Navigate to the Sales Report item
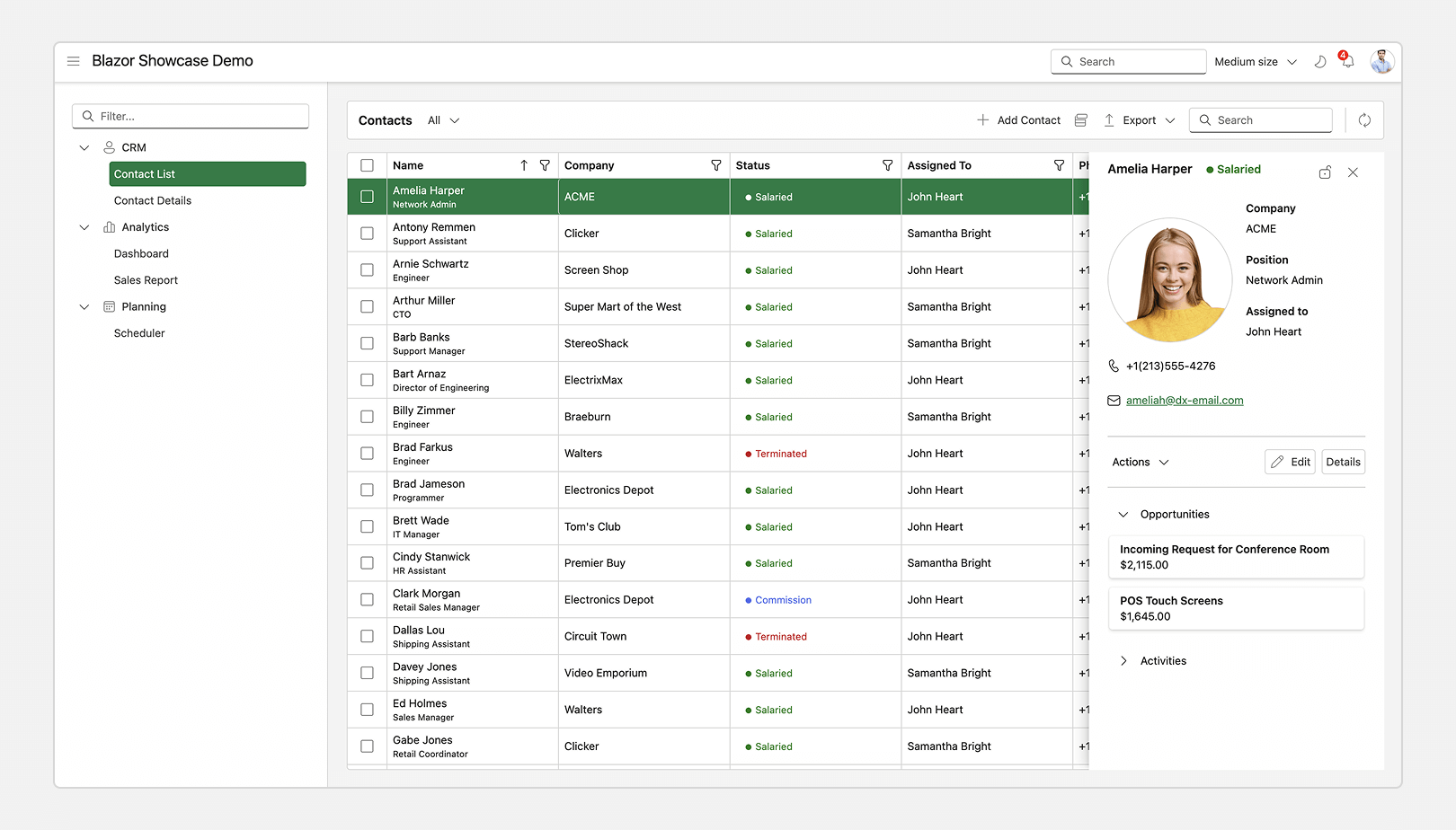1456x830 pixels. (x=146, y=279)
